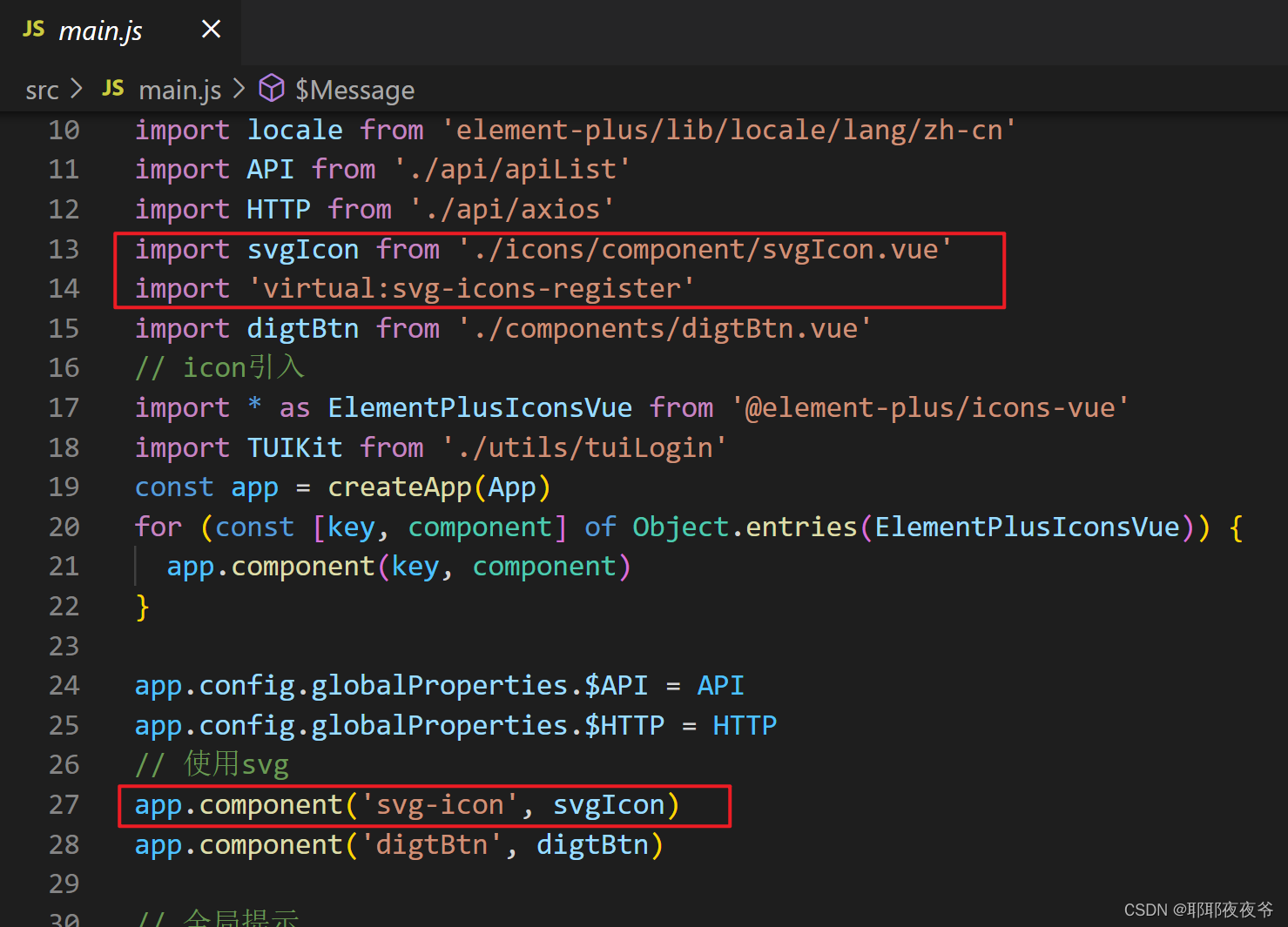Click the 'const' keyword on line 19
The image size is (1288, 927).
click(174, 487)
